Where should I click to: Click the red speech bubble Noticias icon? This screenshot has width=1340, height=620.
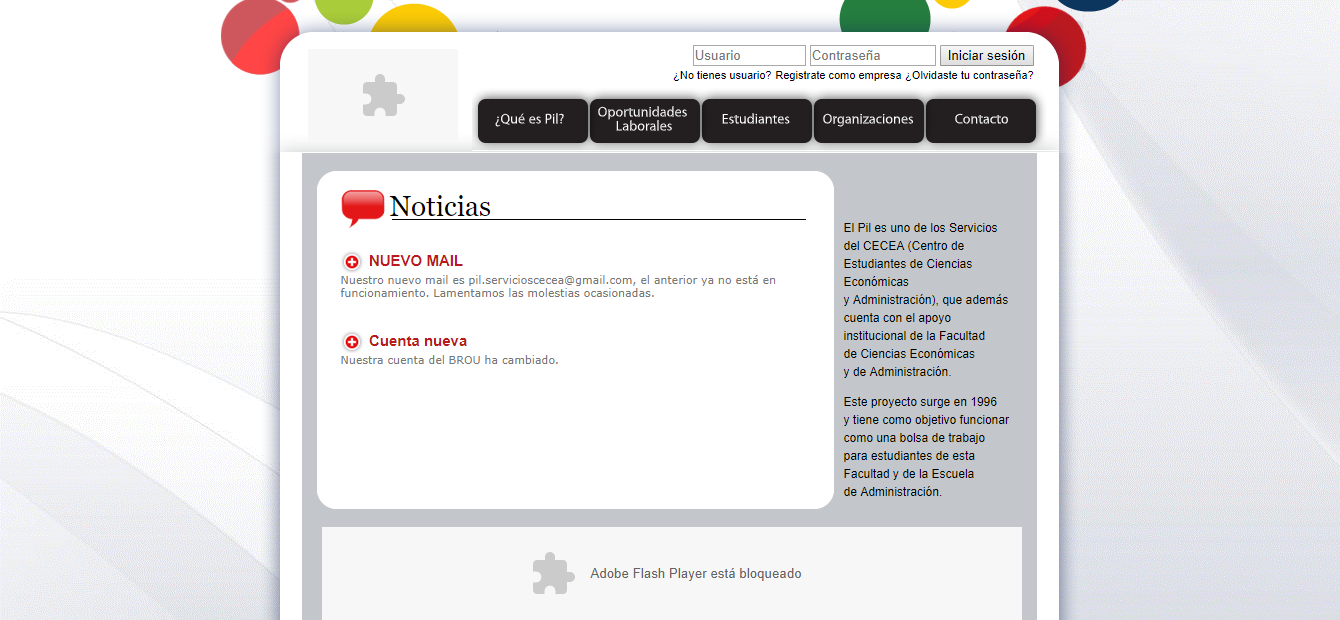(x=362, y=207)
